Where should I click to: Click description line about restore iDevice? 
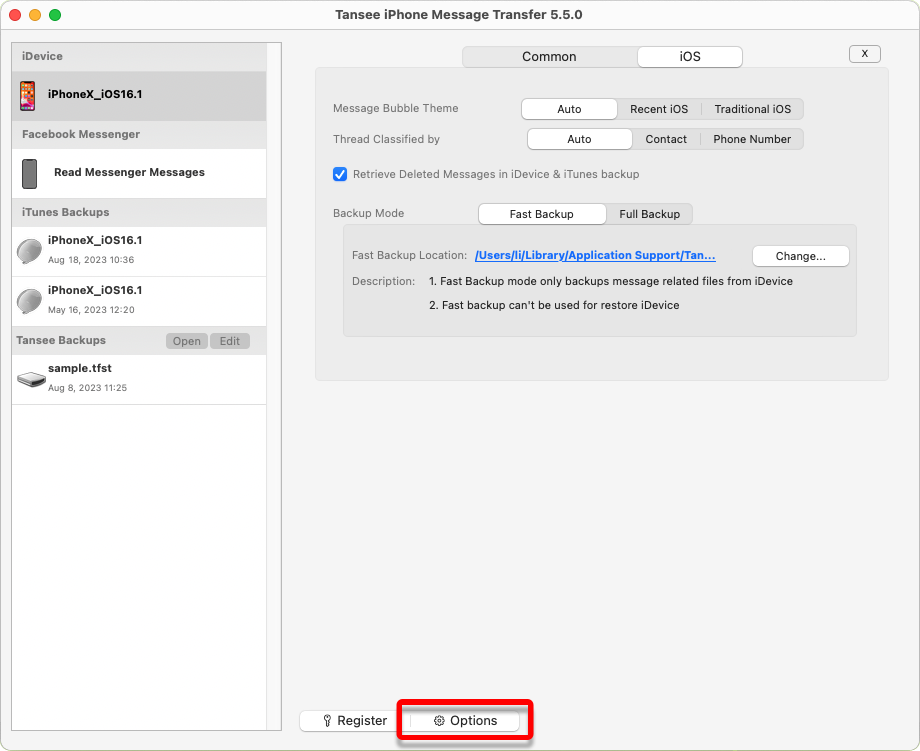tap(554, 305)
